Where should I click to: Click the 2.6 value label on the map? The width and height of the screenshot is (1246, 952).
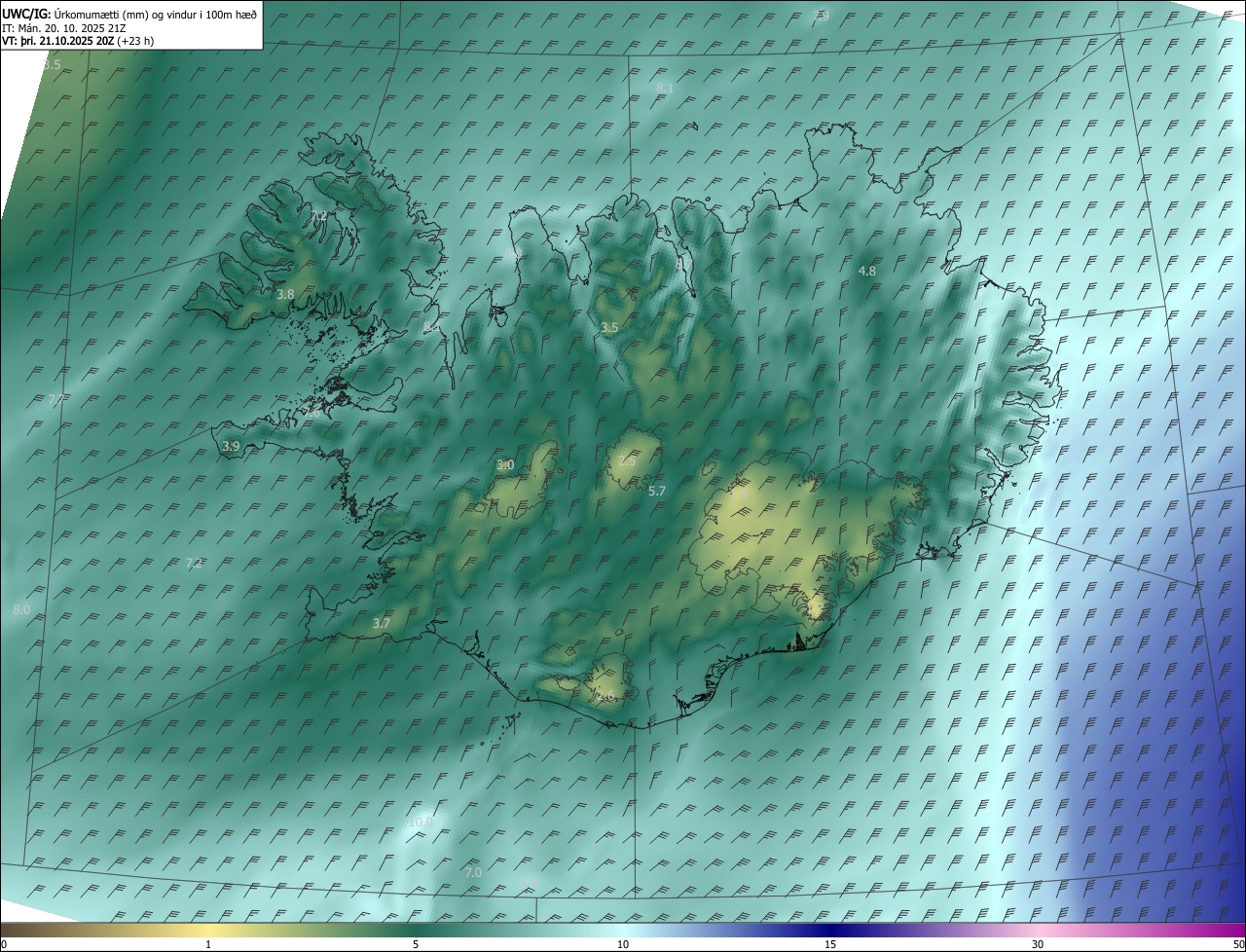click(605, 696)
